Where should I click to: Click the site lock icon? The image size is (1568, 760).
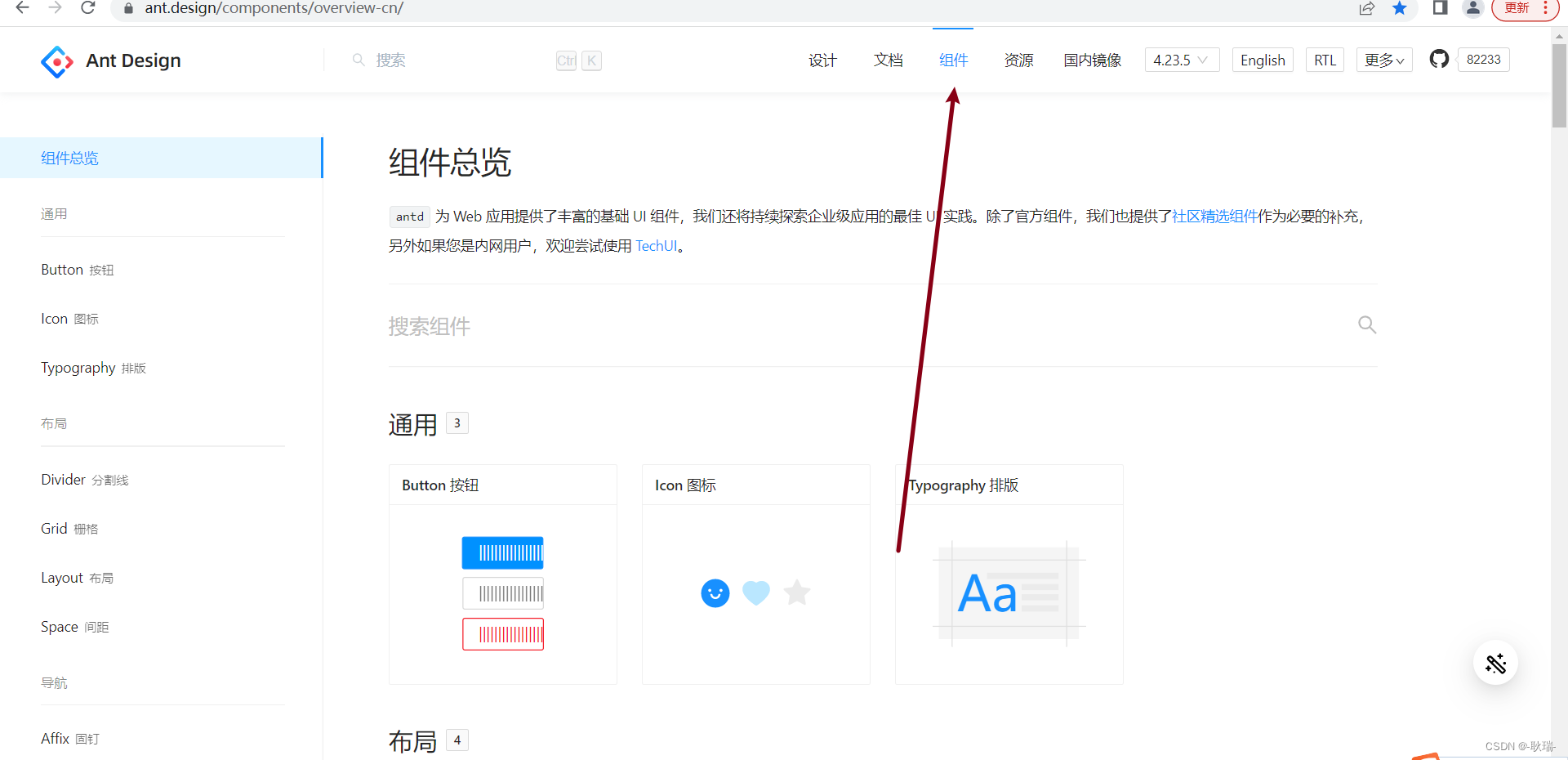pyautogui.click(x=128, y=9)
